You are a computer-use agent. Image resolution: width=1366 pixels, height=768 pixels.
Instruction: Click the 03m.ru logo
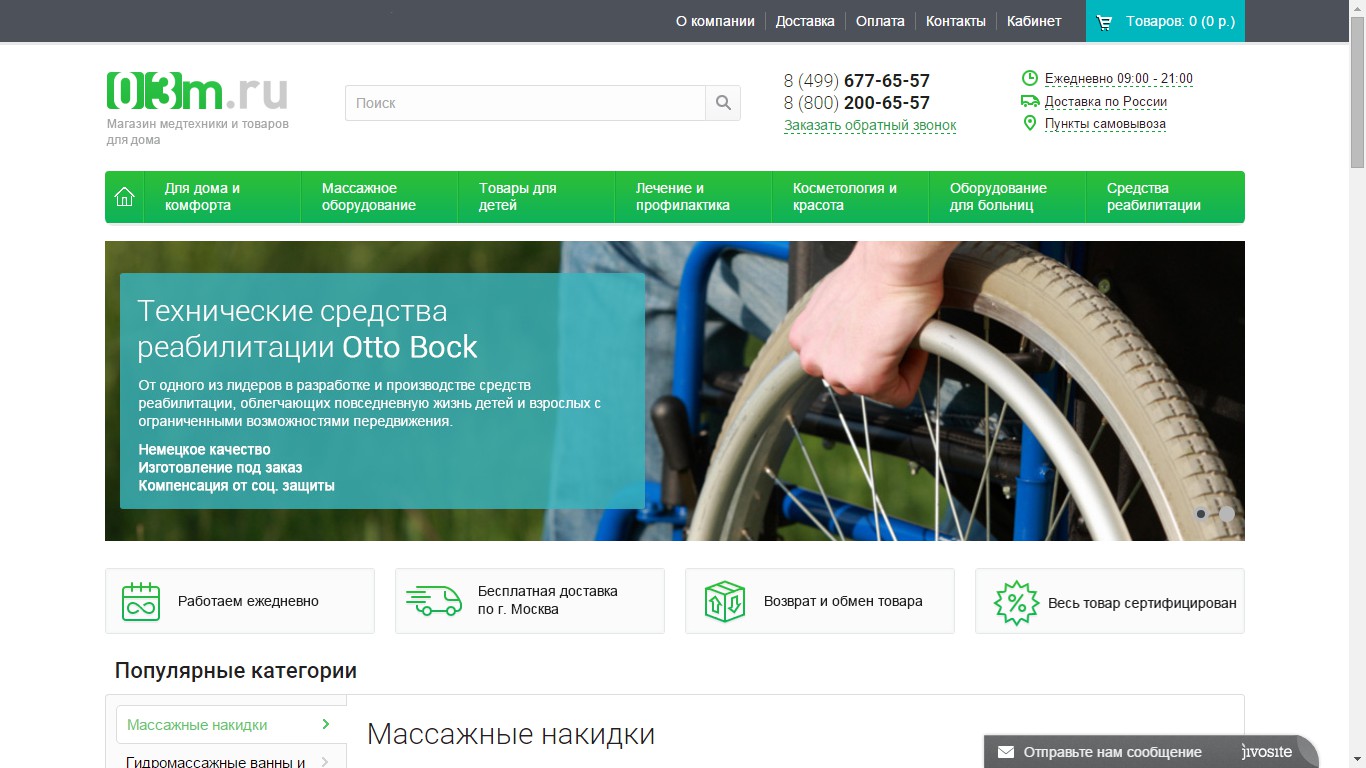(x=197, y=91)
